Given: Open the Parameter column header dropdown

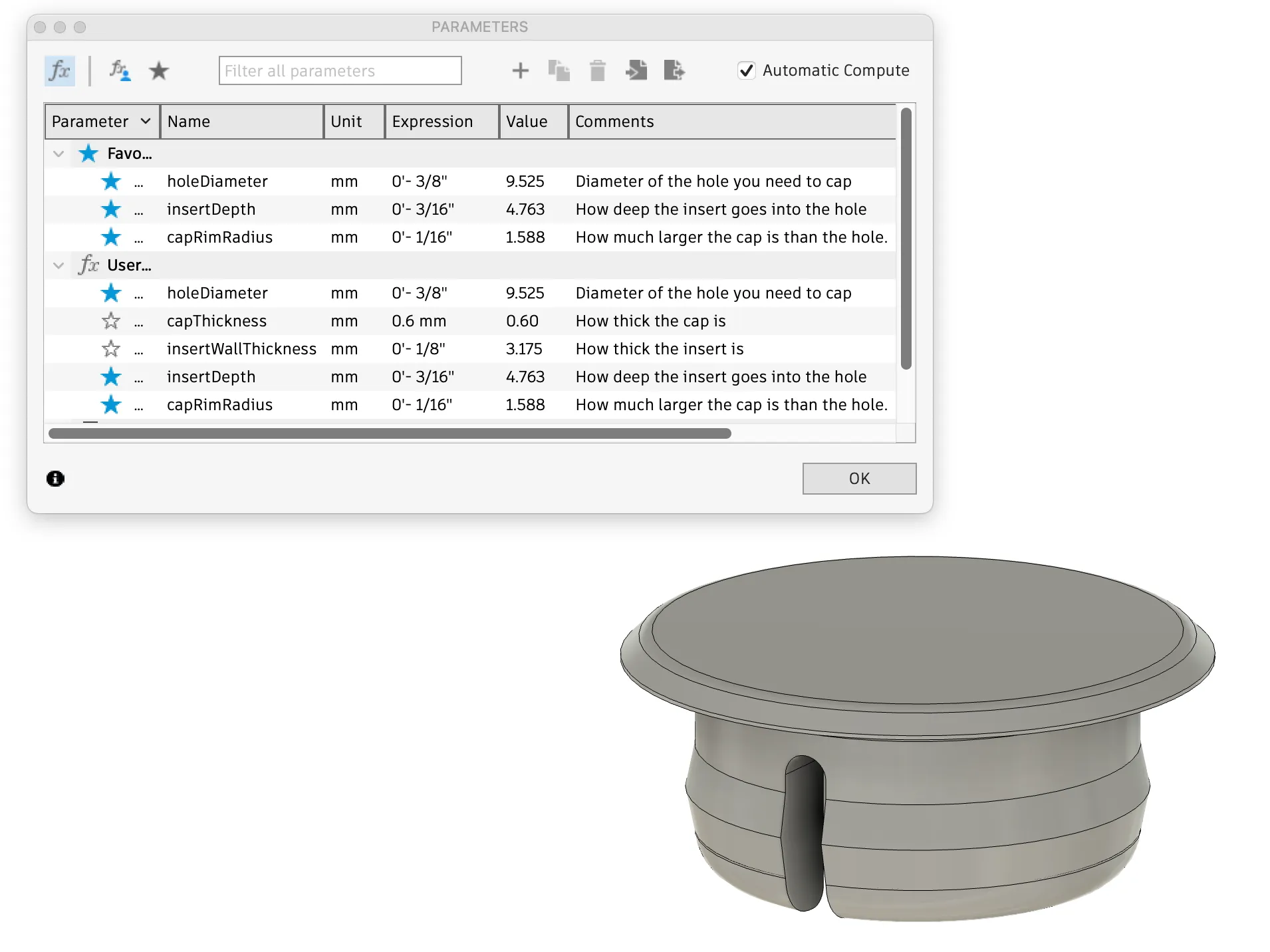Looking at the screenshot, I should [146, 122].
